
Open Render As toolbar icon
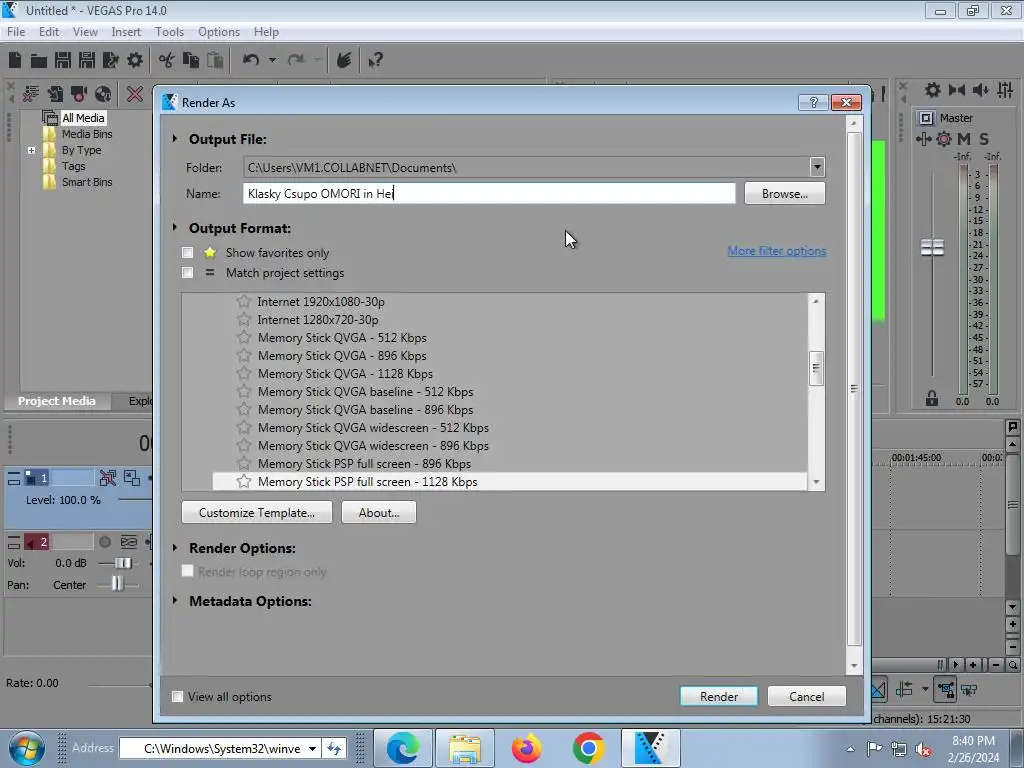point(111,60)
